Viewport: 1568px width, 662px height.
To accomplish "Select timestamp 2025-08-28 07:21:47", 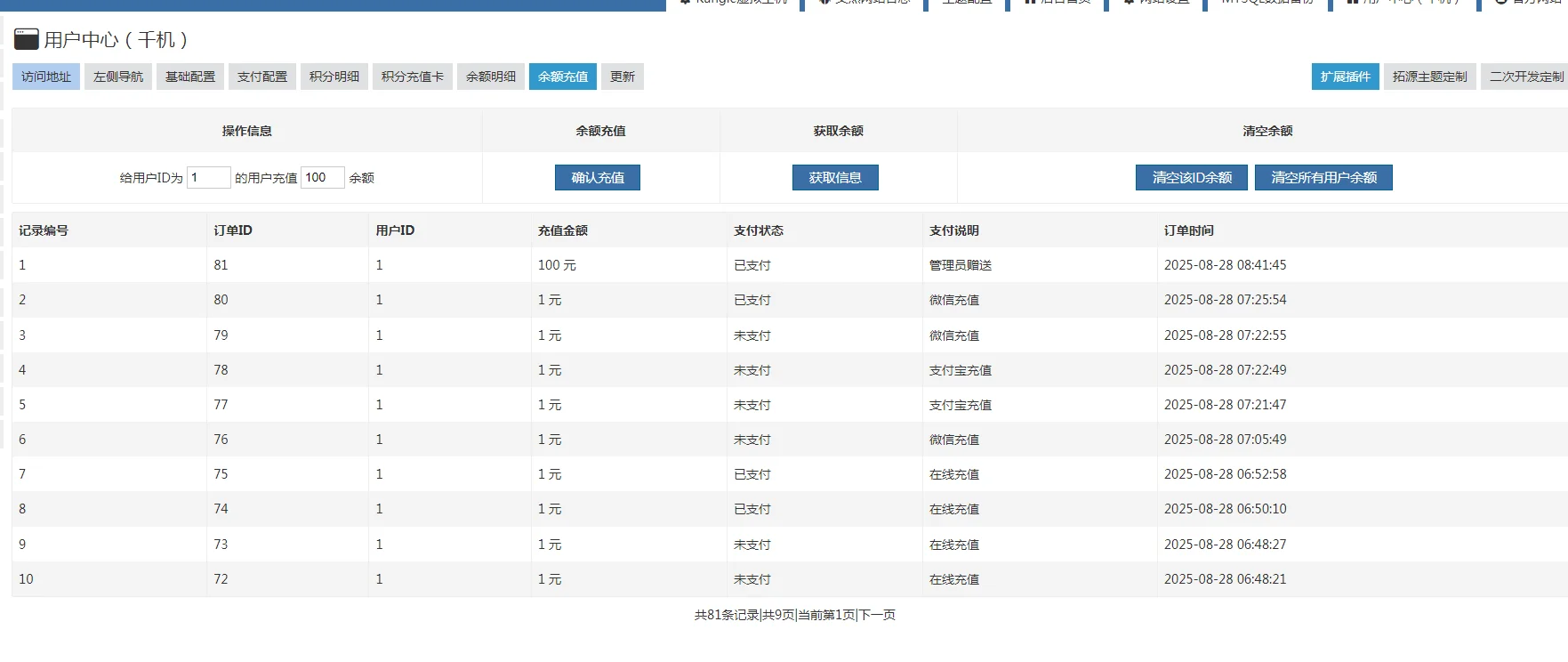I will tap(1226, 405).
